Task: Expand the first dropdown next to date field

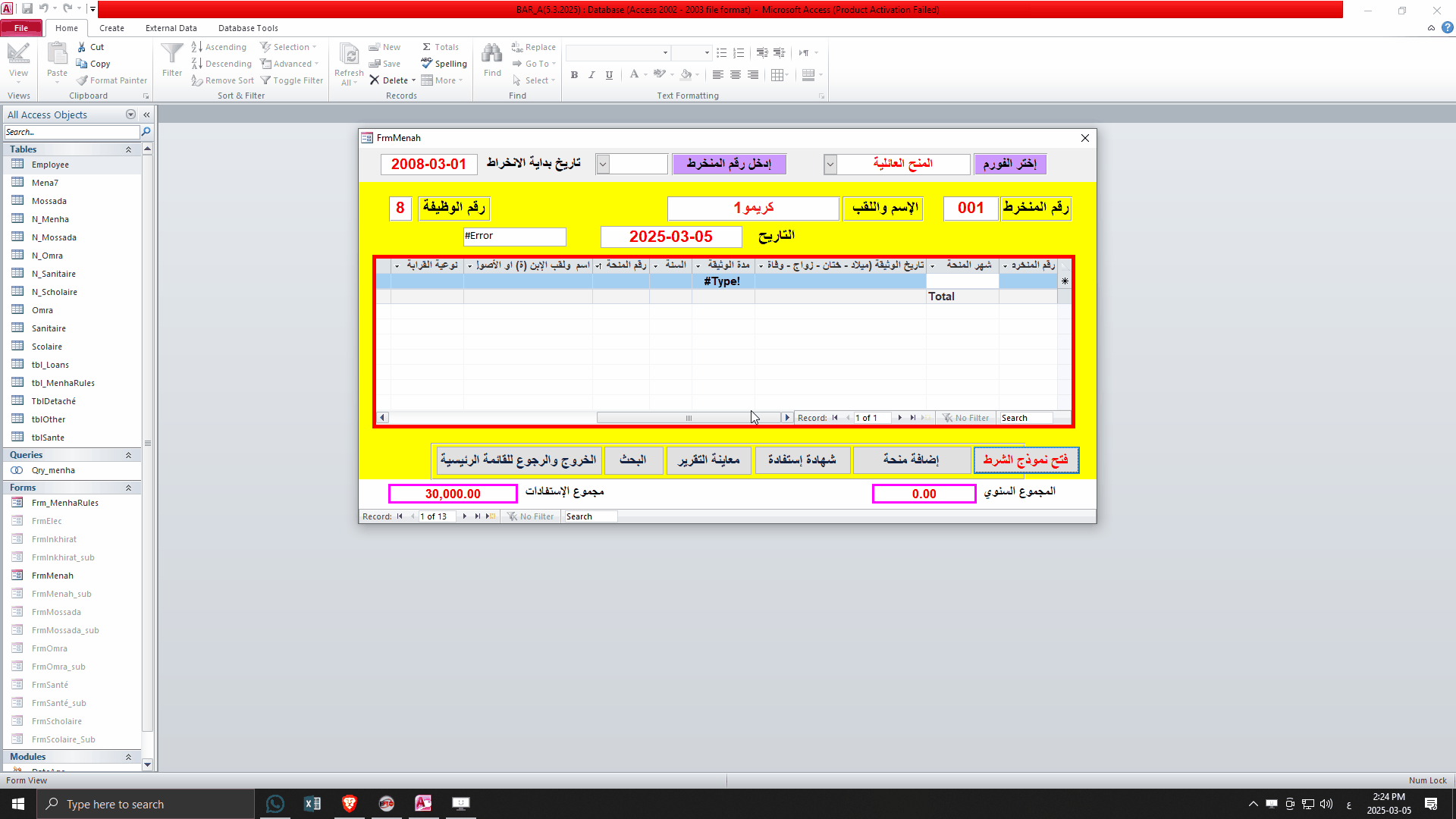Action: (x=603, y=163)
